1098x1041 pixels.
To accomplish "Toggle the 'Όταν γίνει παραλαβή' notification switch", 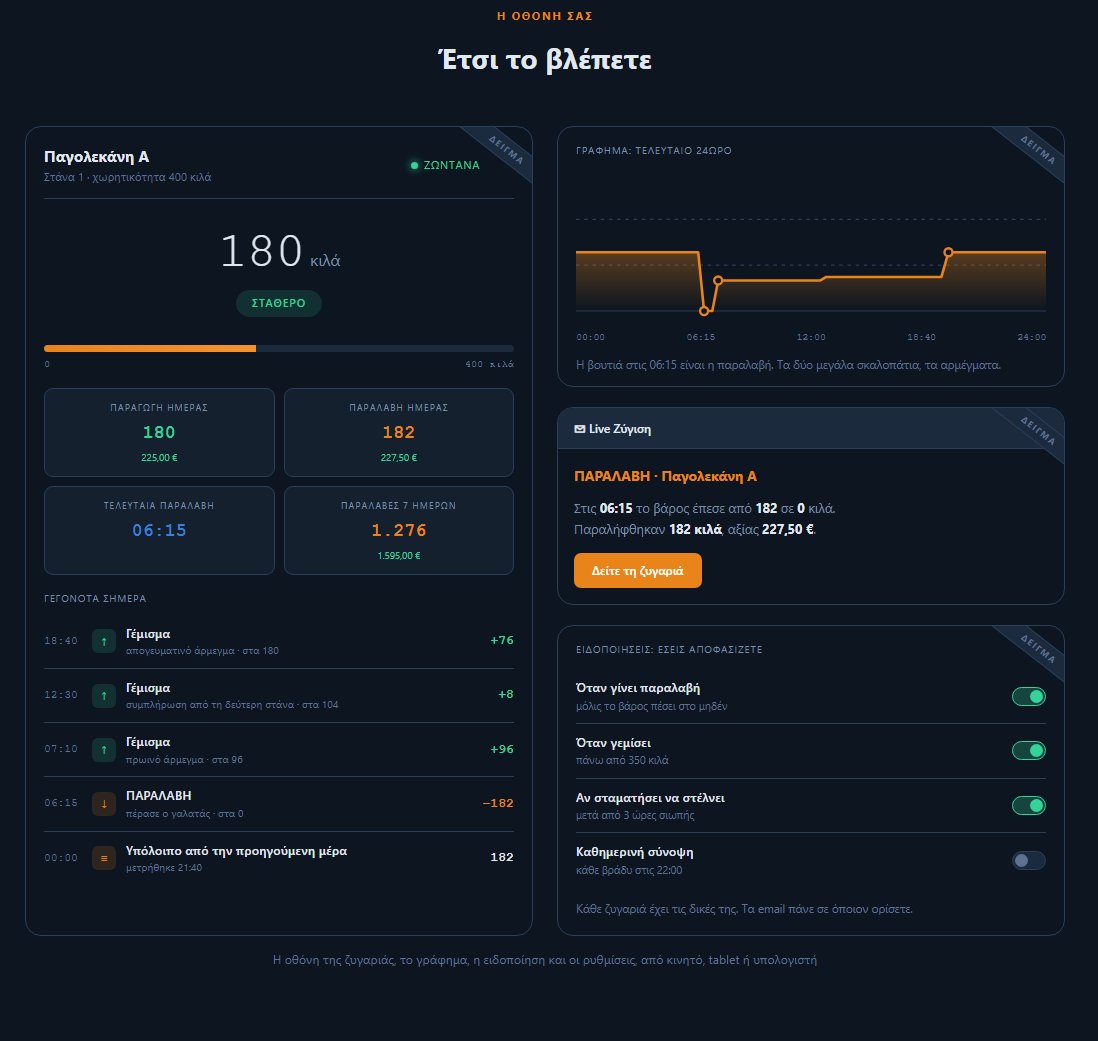I will tap(1029, 697).
